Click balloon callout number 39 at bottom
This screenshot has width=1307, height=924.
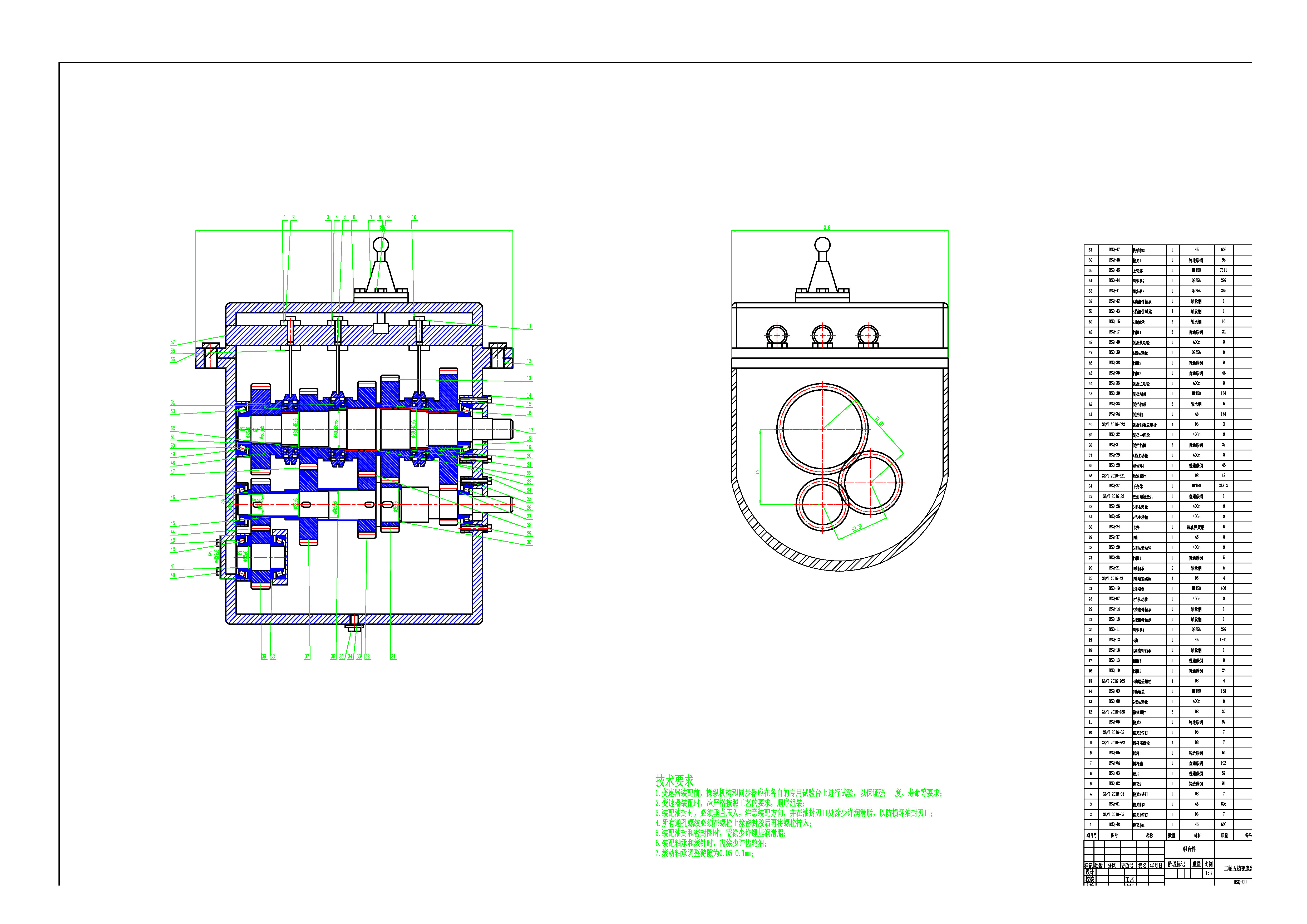coord(264,657)
